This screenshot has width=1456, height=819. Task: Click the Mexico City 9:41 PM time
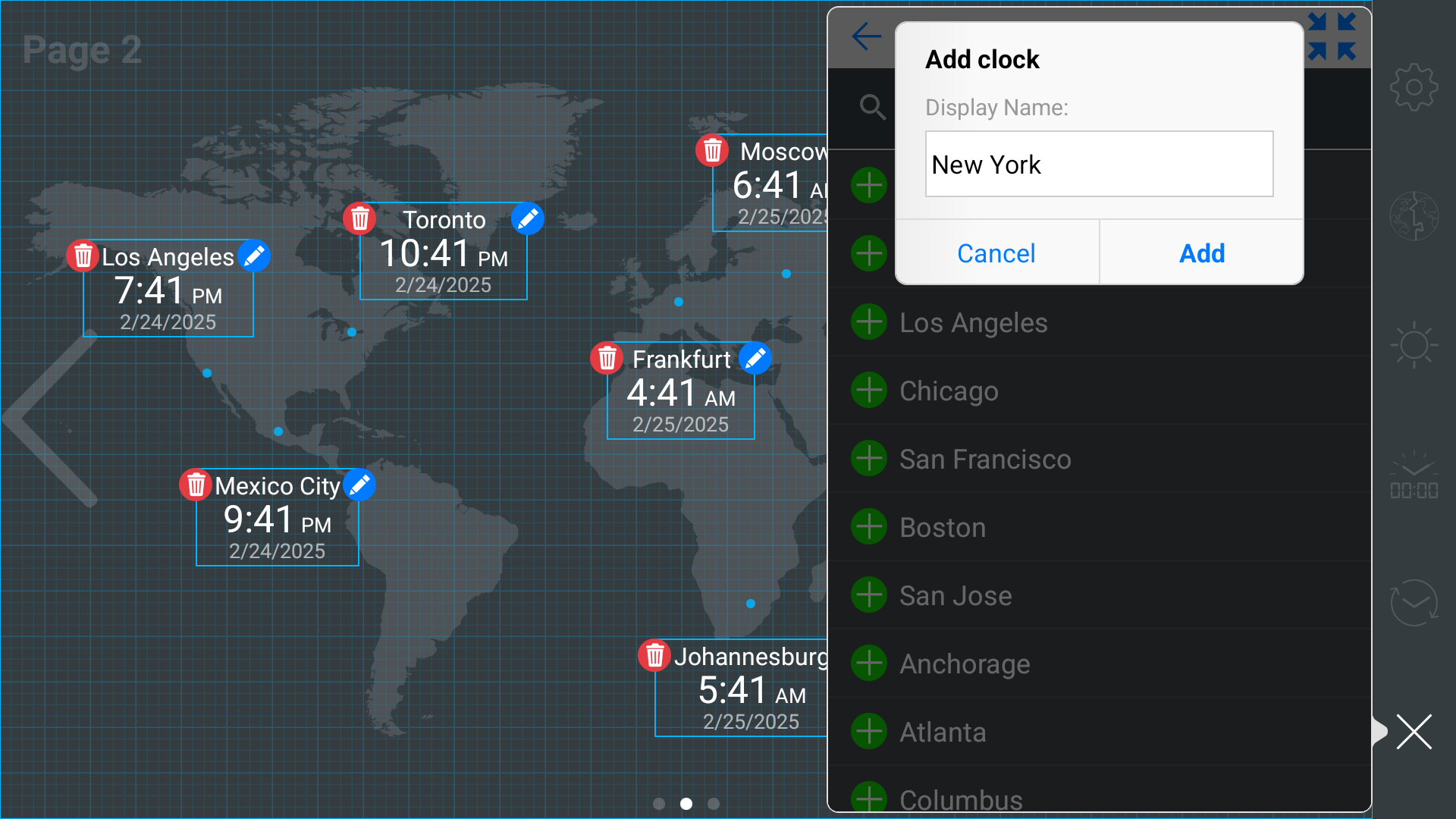point(277,520)
